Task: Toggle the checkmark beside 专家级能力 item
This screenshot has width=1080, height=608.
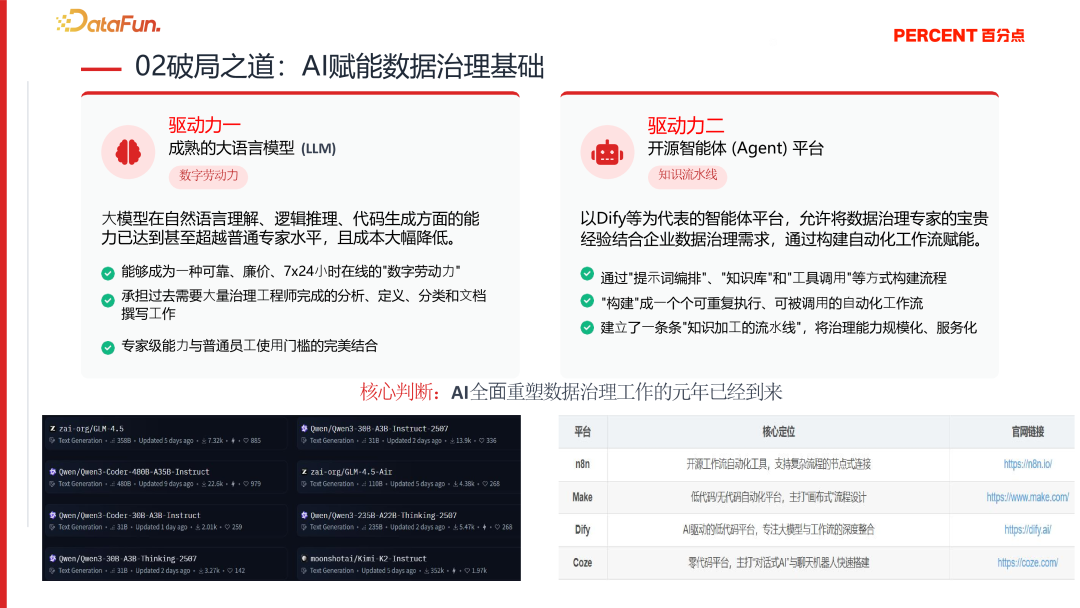Action: [108, 348]
